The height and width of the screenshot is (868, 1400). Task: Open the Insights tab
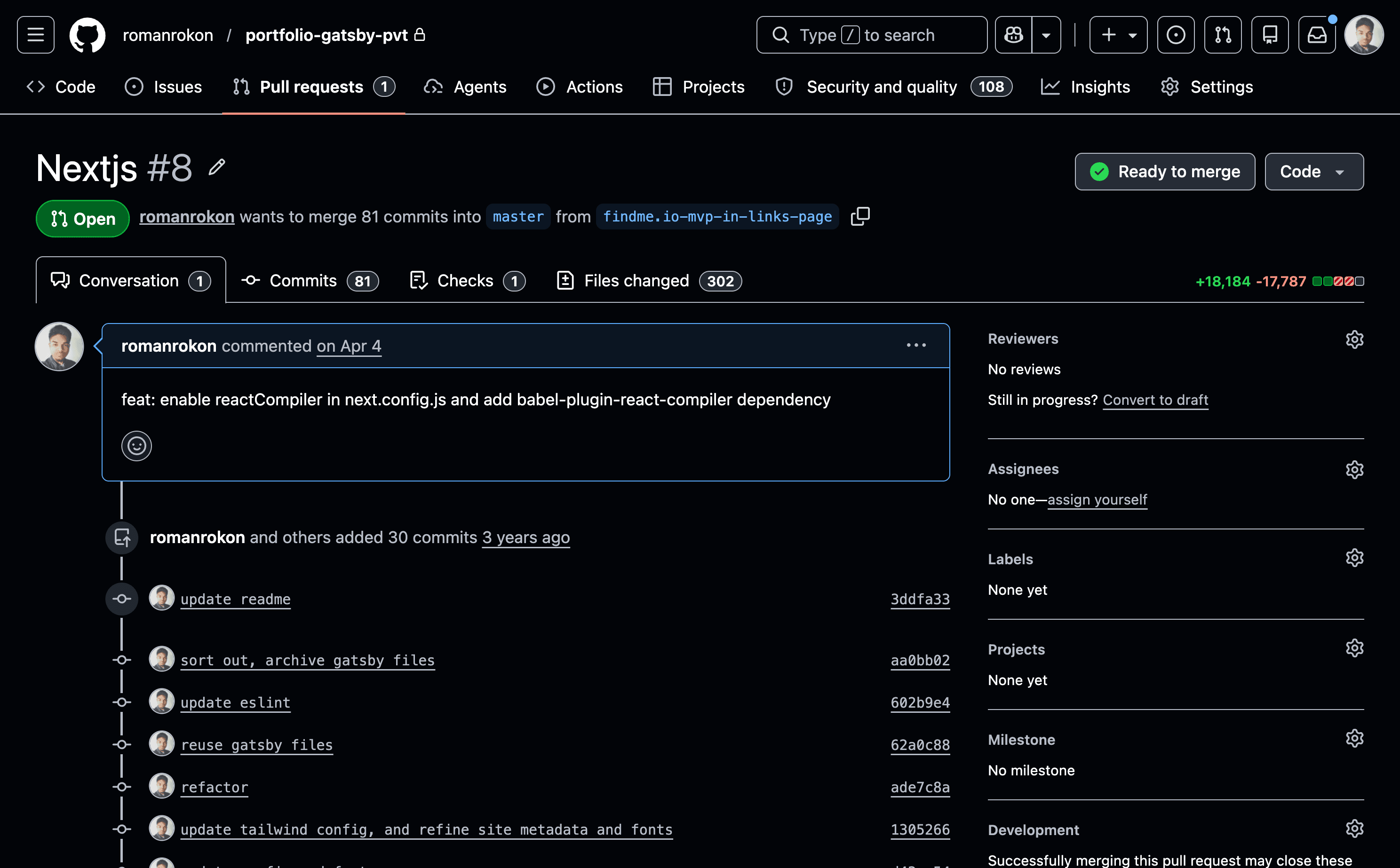tap(1085, 87)
